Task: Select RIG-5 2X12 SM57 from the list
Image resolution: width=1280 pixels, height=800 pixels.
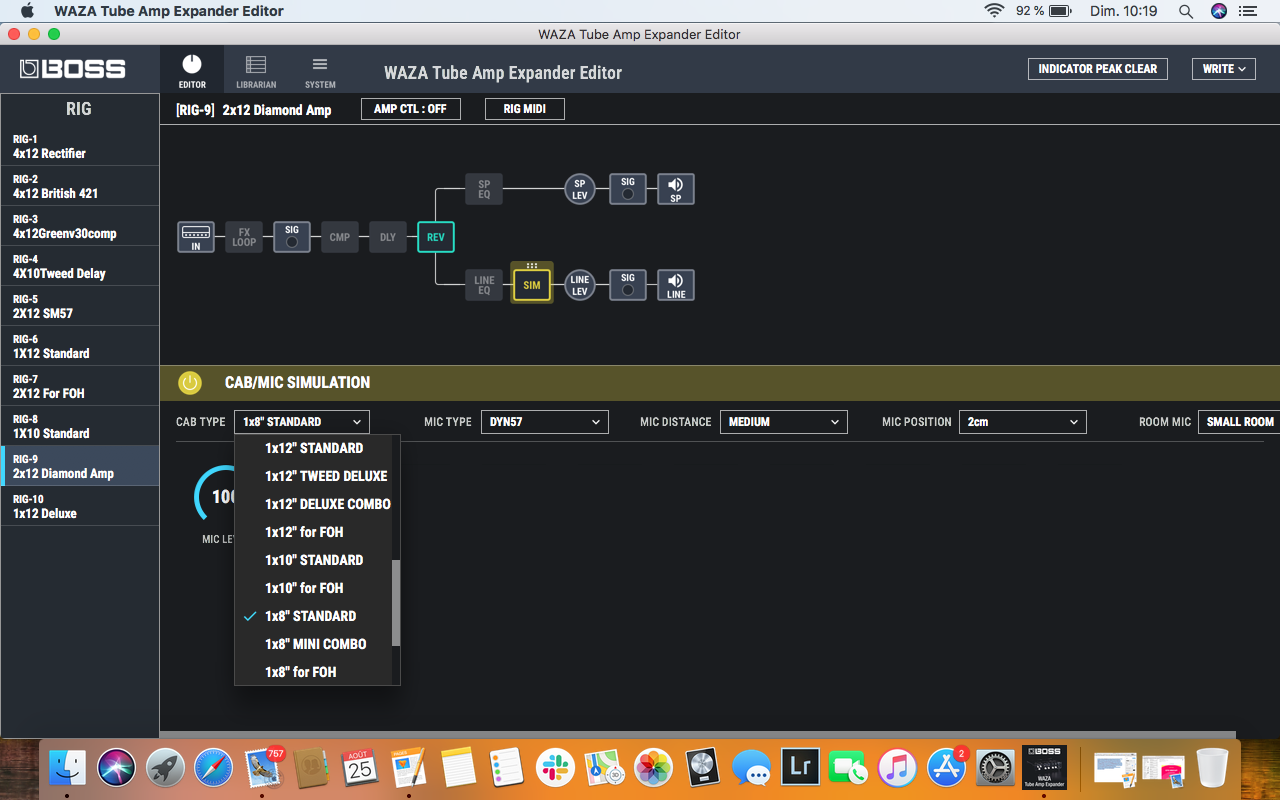Action: pyautogui.click(x=80, y=305)
